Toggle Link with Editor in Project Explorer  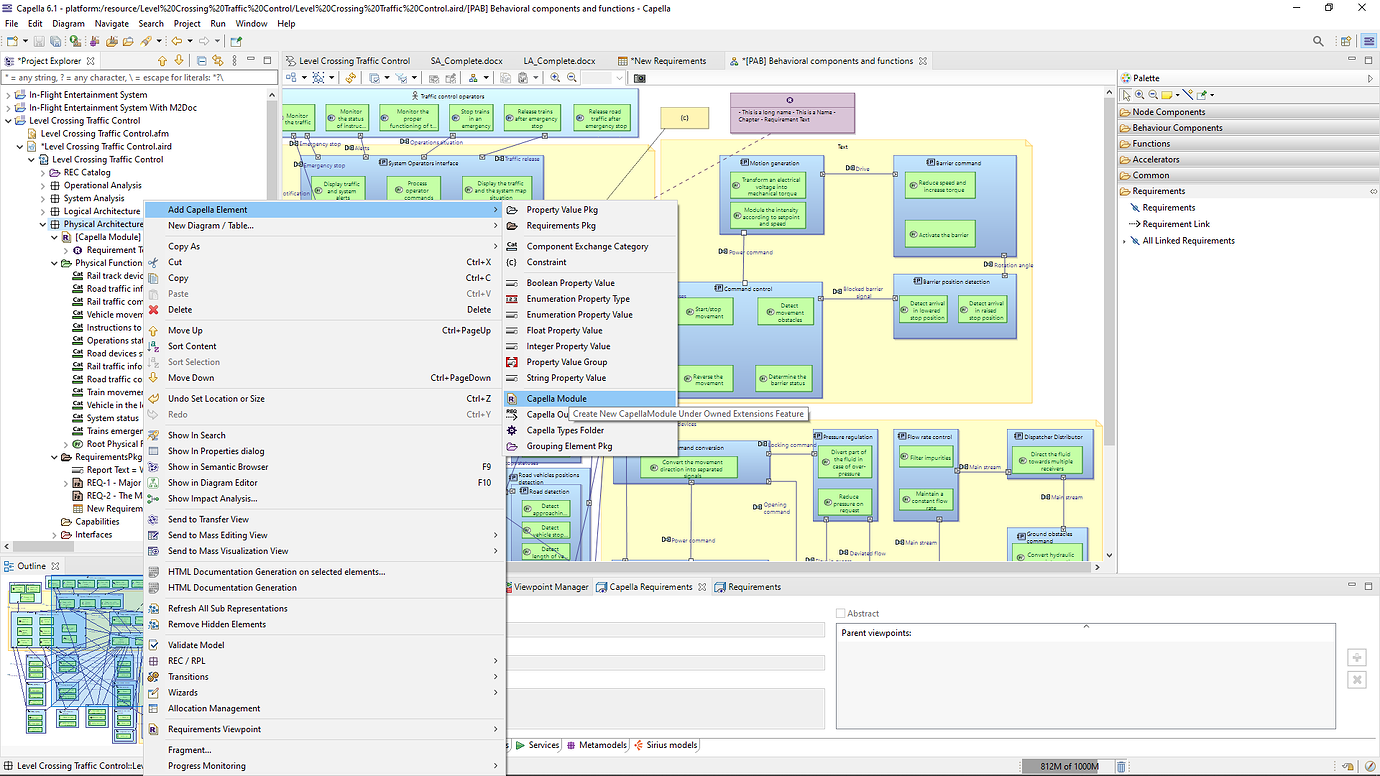[x=218, y=60]
